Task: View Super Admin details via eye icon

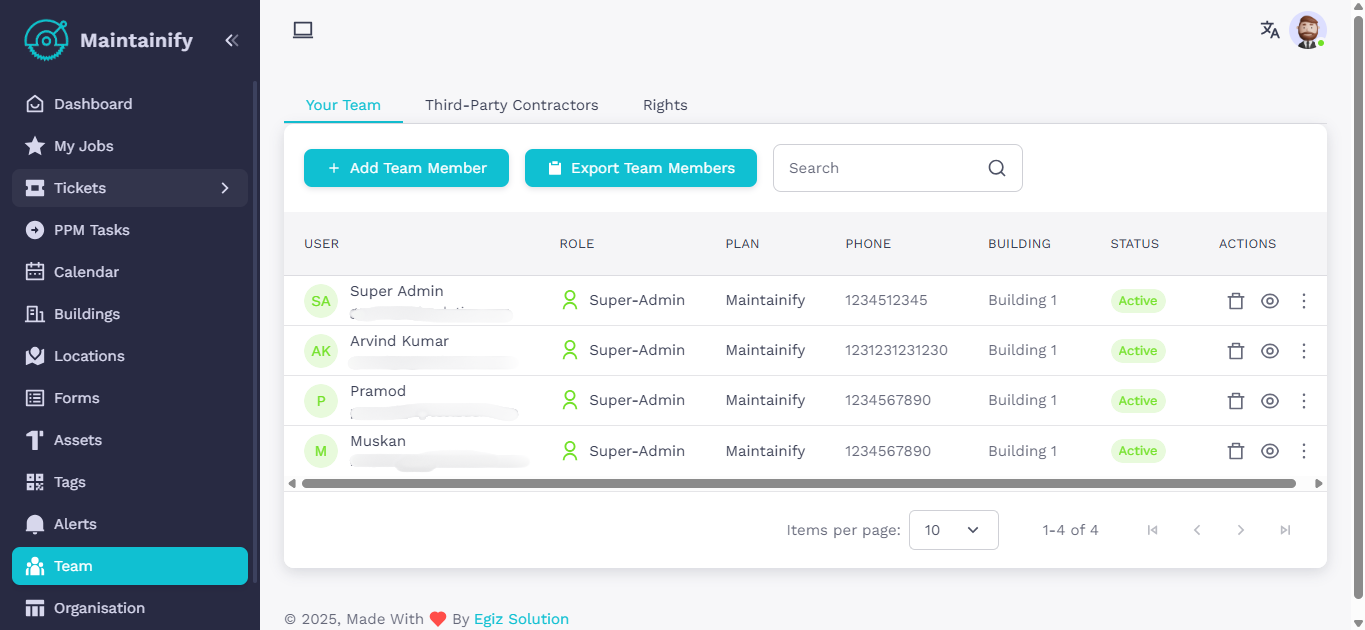Action: [1270, 301]
